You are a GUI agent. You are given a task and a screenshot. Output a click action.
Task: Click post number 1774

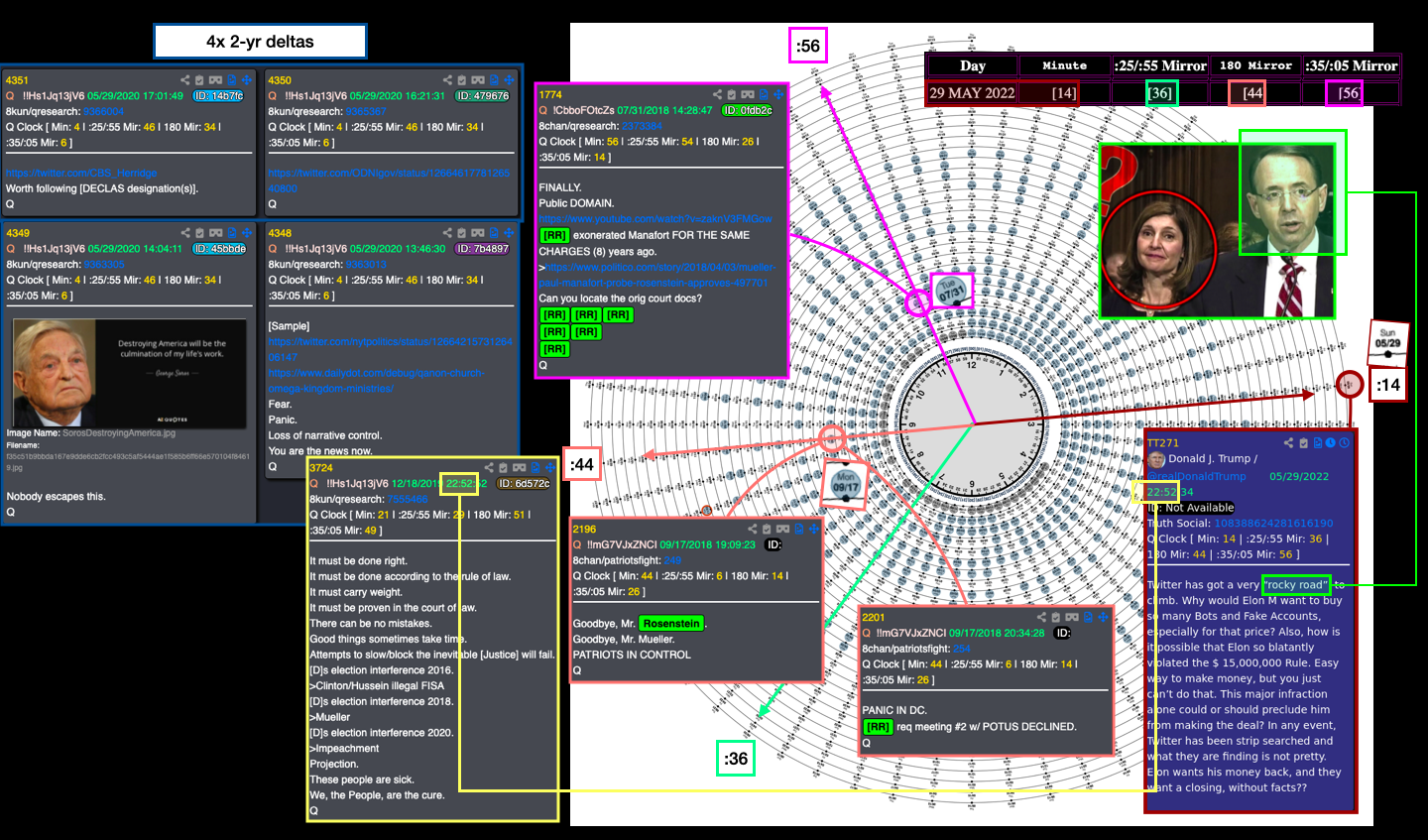tap(550, 94)
